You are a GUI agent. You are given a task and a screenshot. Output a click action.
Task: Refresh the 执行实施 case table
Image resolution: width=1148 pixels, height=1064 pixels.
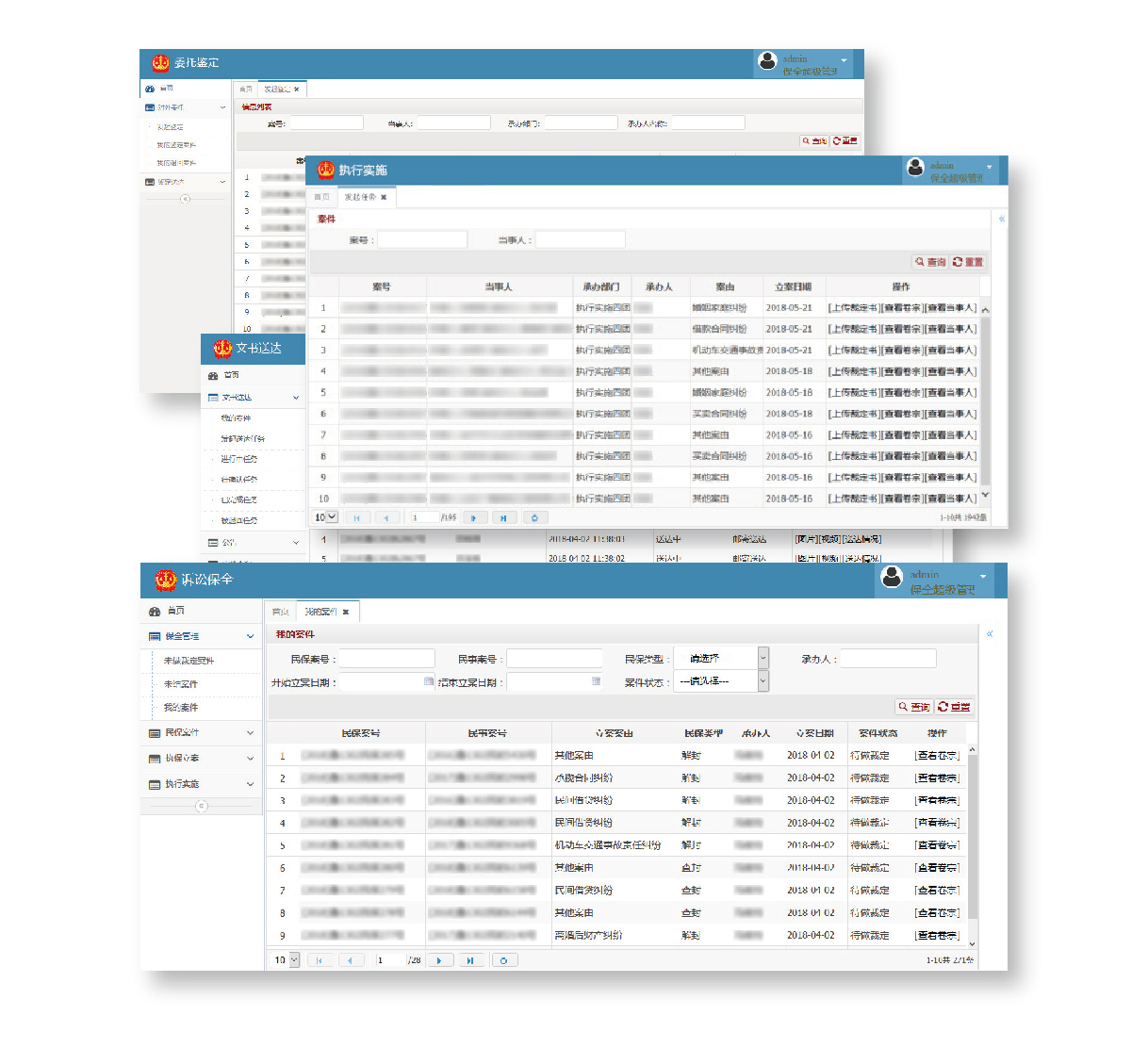534,517
